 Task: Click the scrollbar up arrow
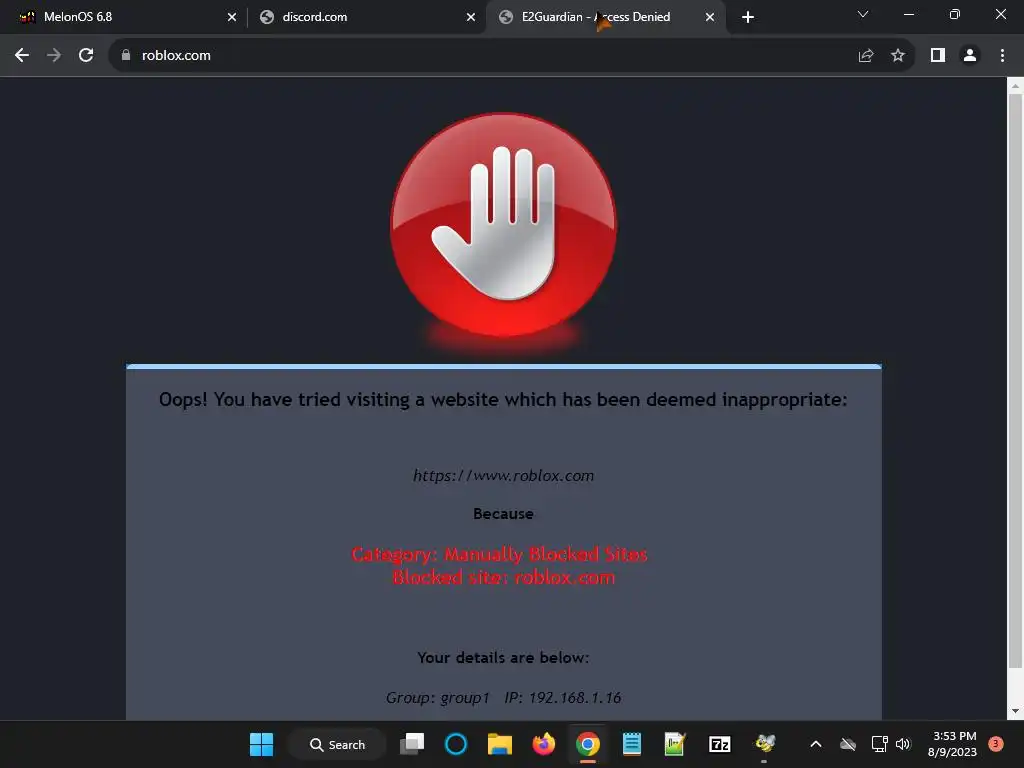point(1015,85)
